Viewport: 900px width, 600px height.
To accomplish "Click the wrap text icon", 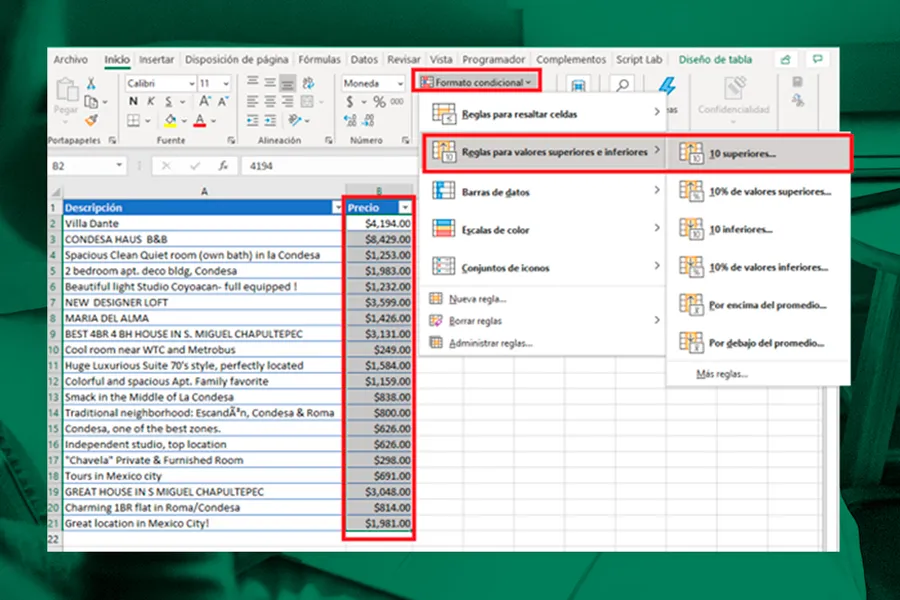I will [308, 83].
